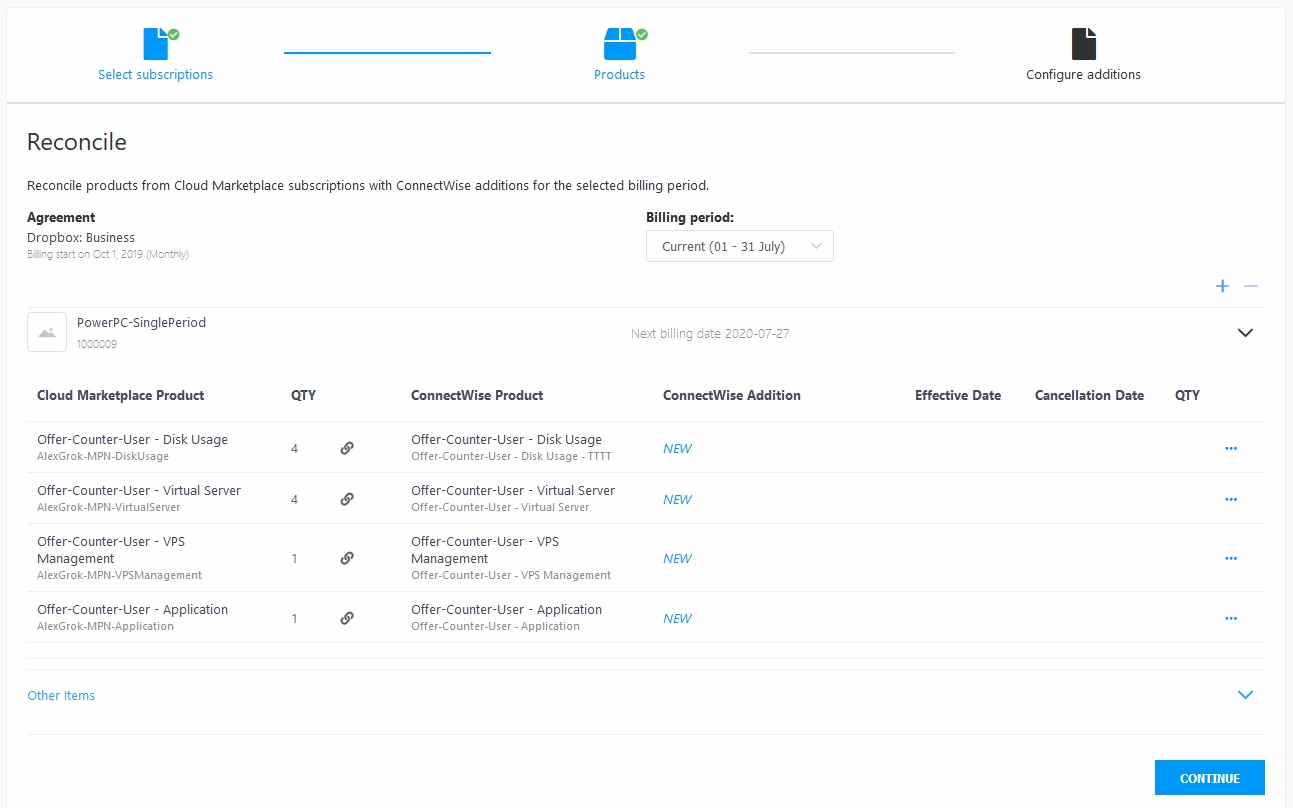Expand the Other Items section chevron
The height and width of the screenshot is (808, 1293).
[x=1245, y=695]
